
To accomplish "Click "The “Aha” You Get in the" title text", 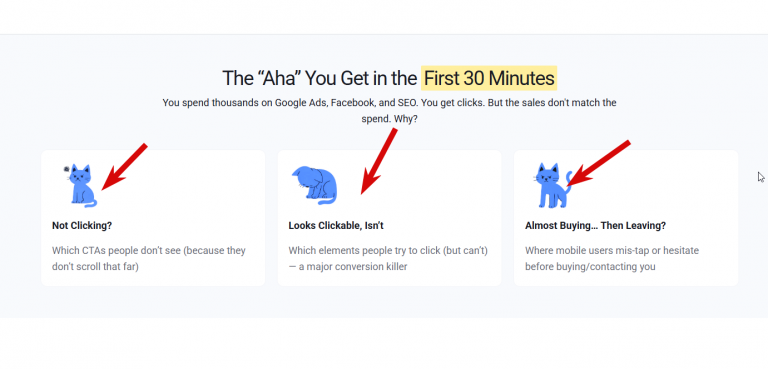I will point(319,78).
